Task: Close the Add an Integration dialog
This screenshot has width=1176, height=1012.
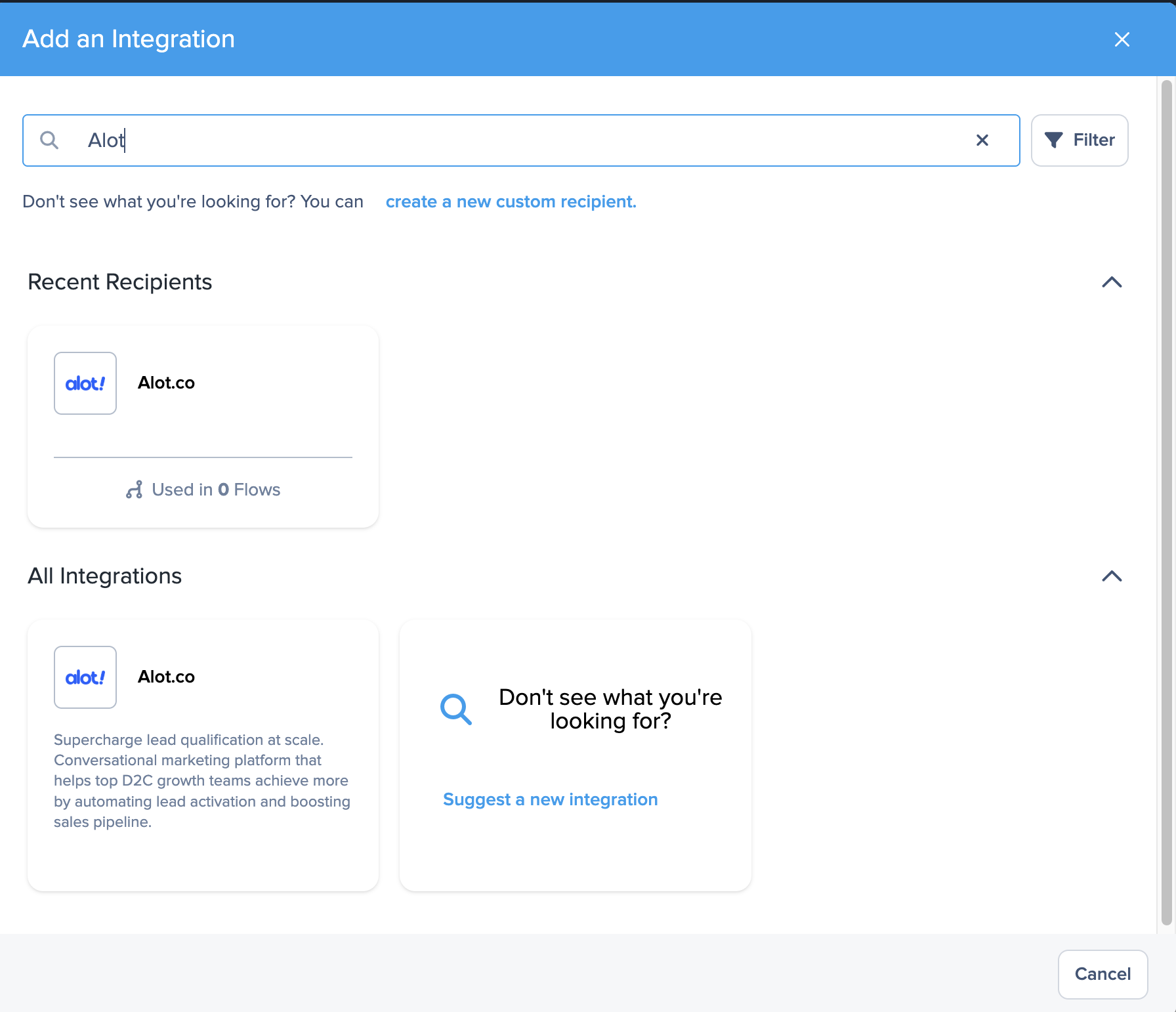Action: (1122, 39)
